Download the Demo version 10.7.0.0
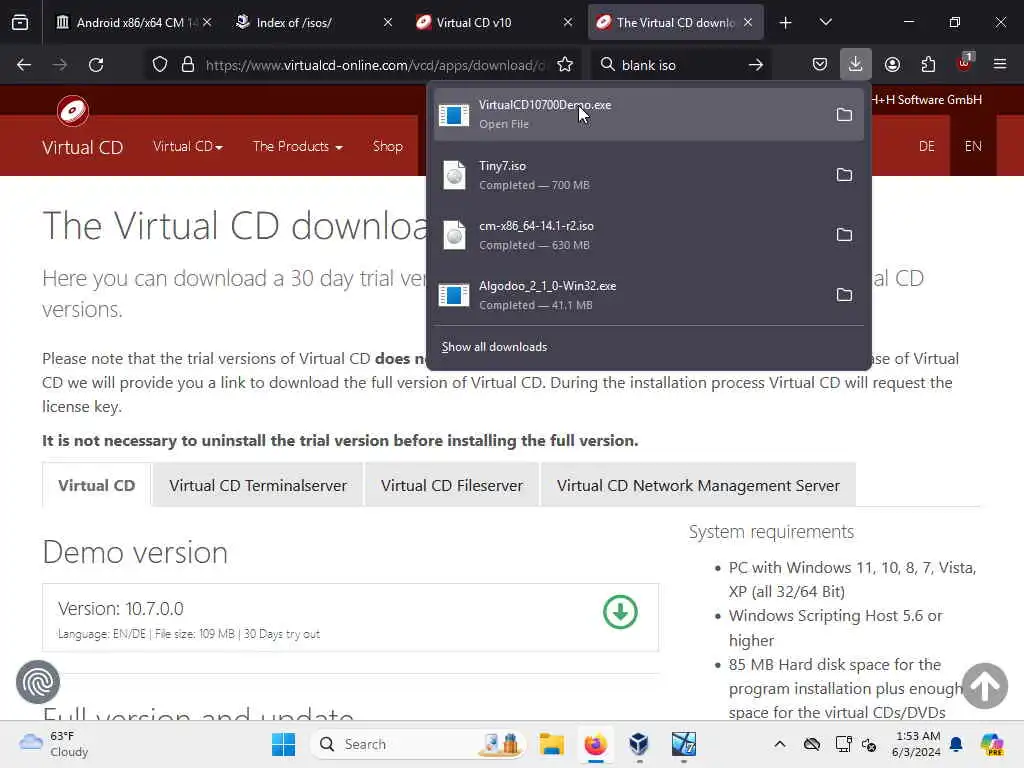Image resolution: width=1024 pixels, height=768 pixels. coord(620,613)
